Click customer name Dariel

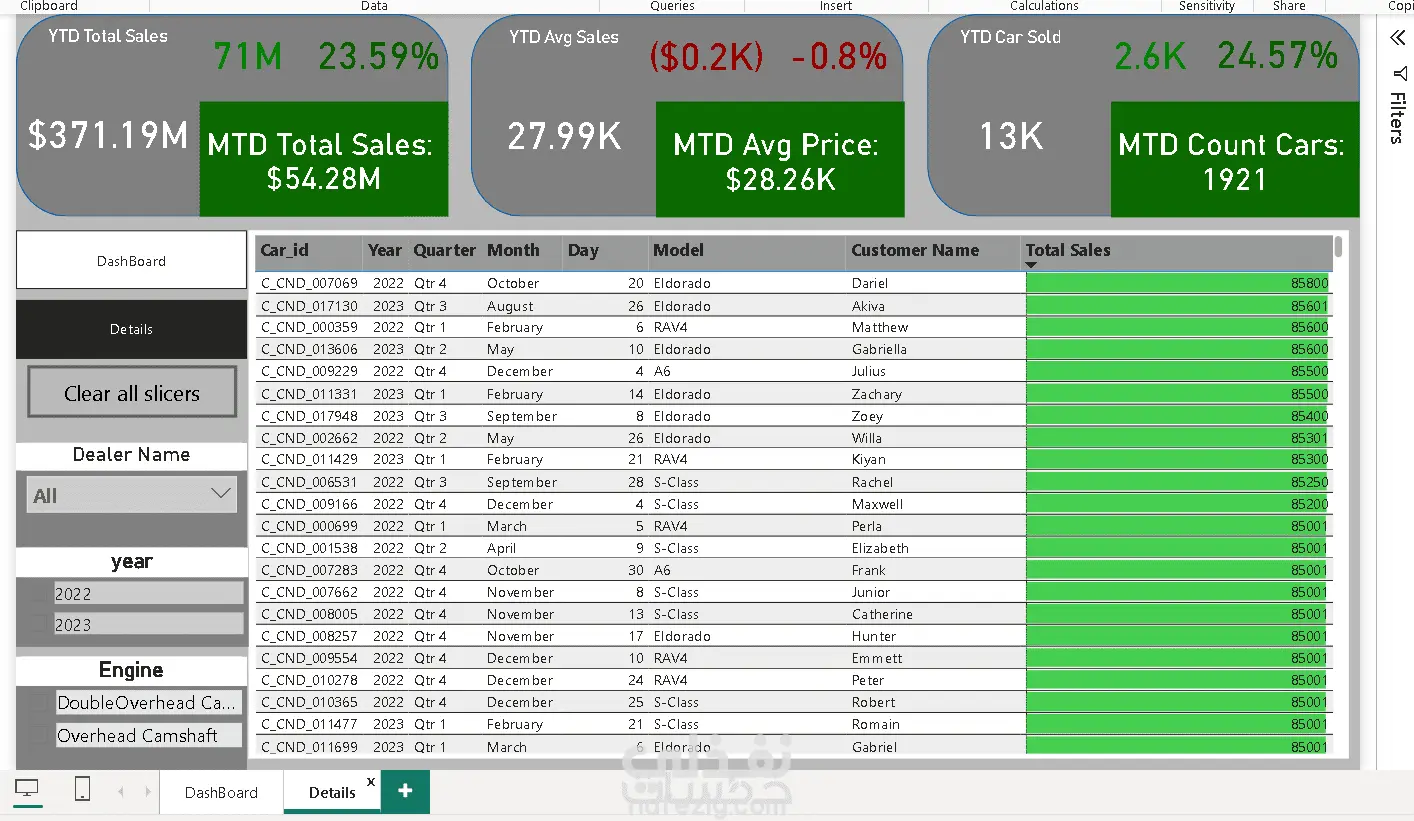pos(870,283)
